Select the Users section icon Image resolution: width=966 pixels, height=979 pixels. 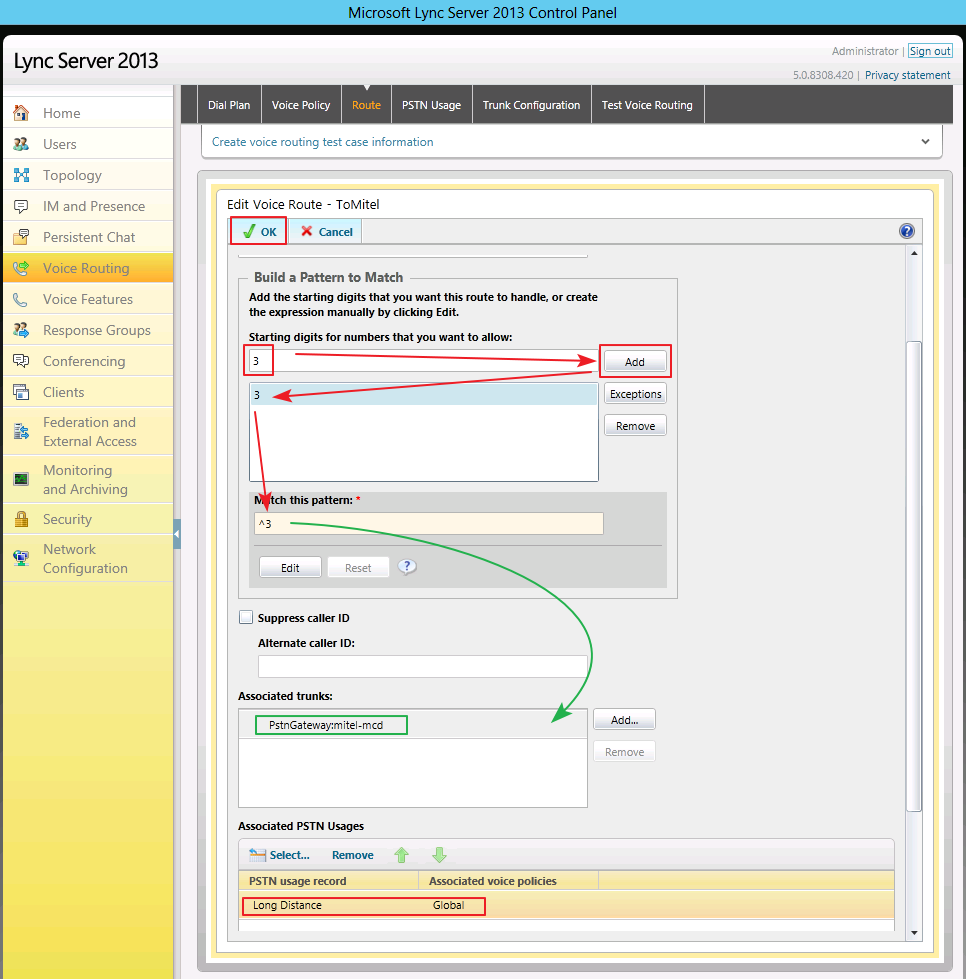tap(60, 143)
